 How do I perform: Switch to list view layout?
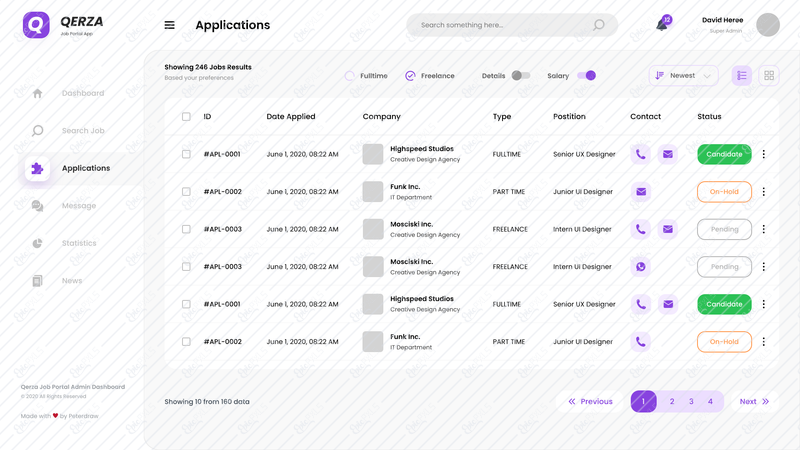click(742, 76)
